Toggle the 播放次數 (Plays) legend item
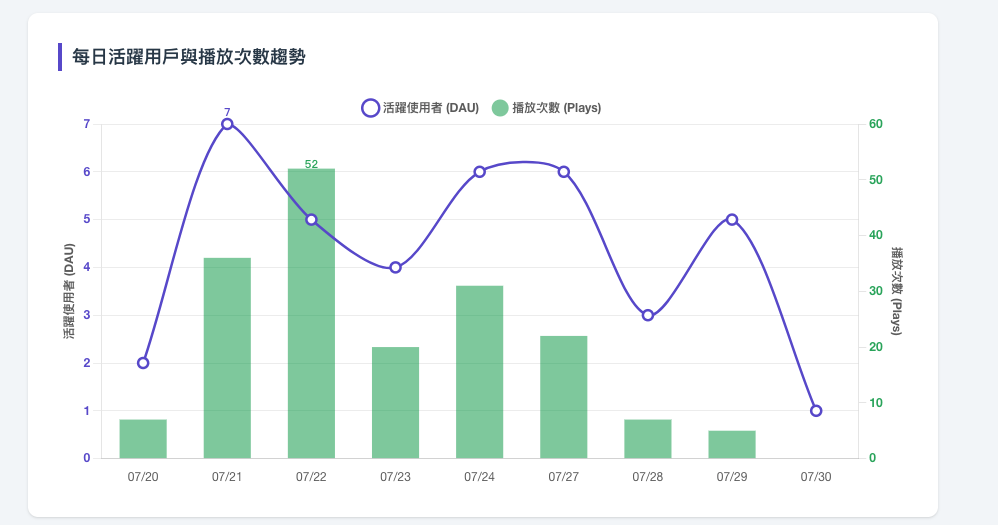This screenshot has height=525, width=998. click(547, 108)
